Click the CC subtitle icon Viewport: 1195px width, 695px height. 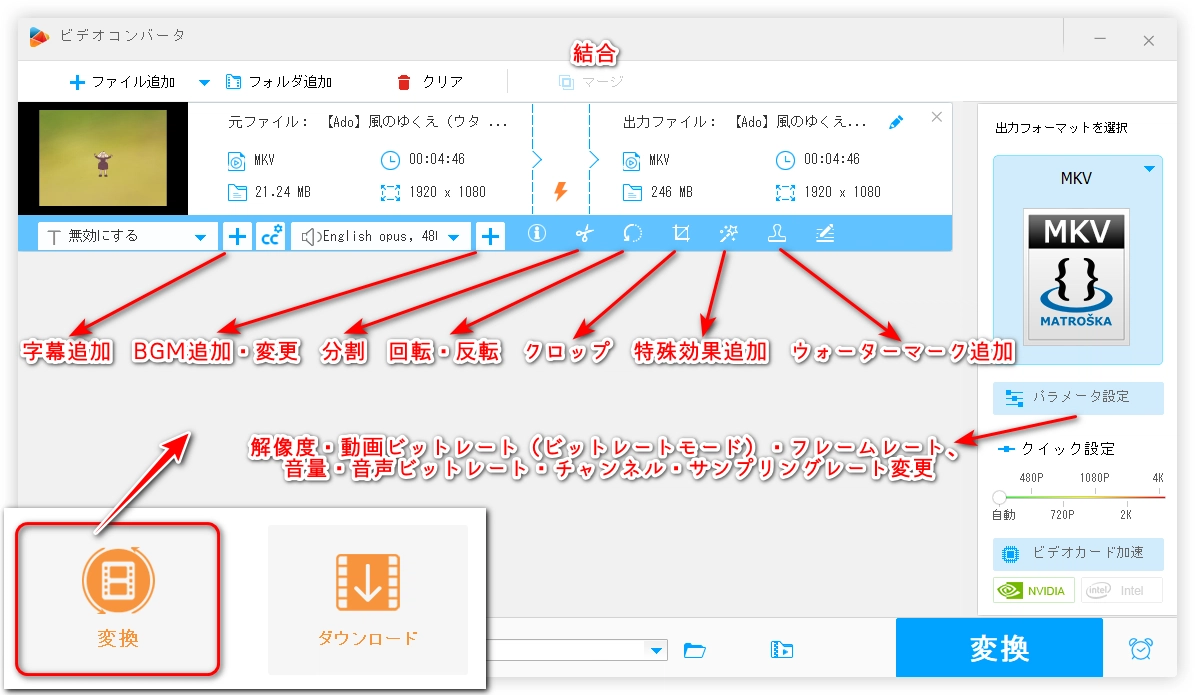pos(270,236)
